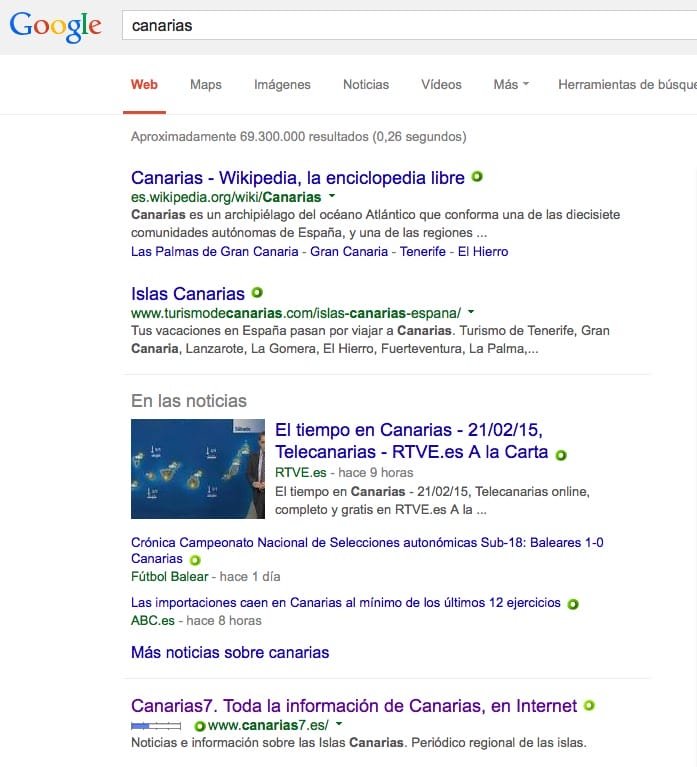Image resolution: width=697 pixels, height=767 pixels.
Task: Open Las importaciones caen en Canarias article
Action: (346, 603)
